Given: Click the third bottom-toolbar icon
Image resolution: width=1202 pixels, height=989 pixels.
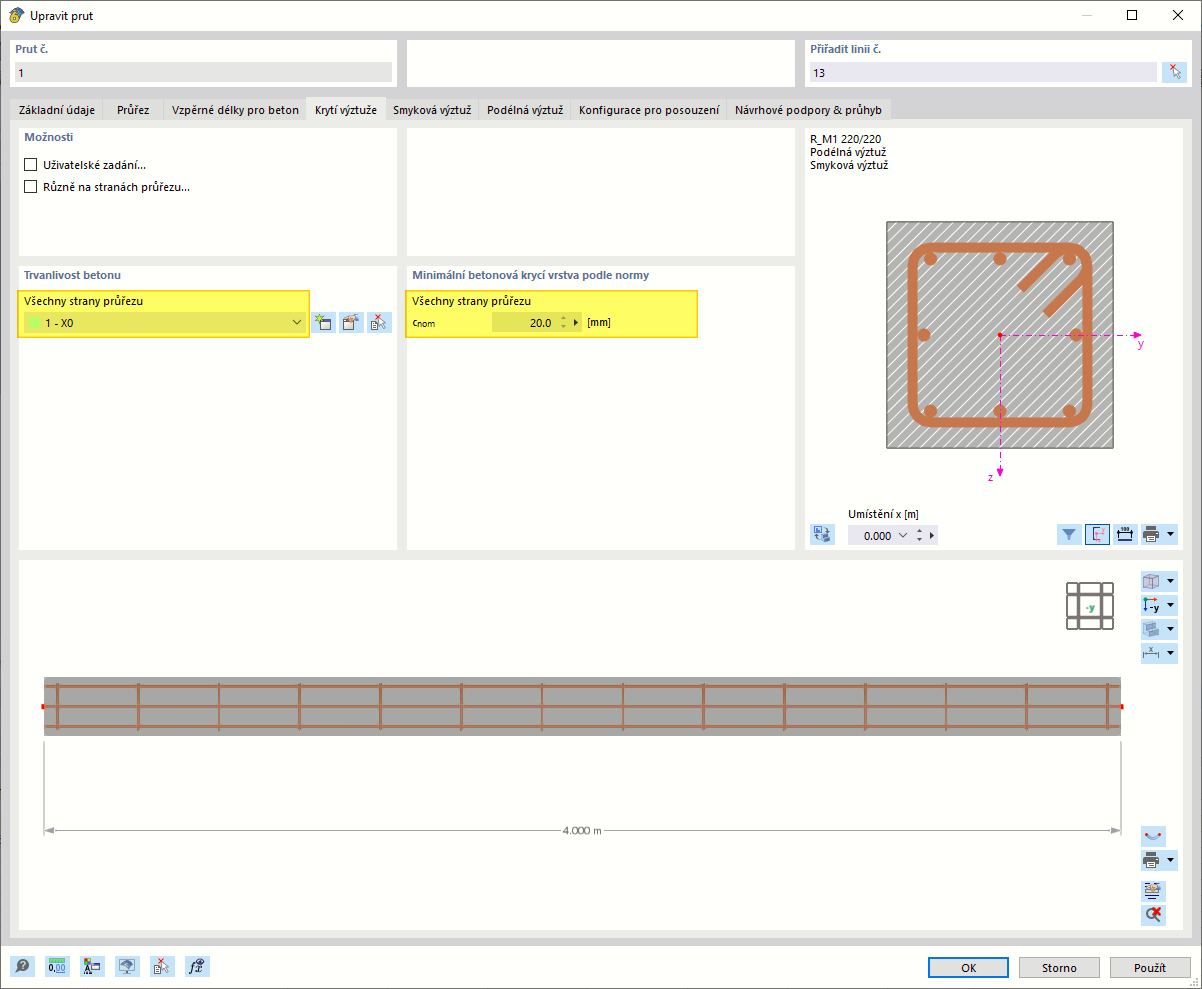Looking at the screenshot, I should pos(92,966).
